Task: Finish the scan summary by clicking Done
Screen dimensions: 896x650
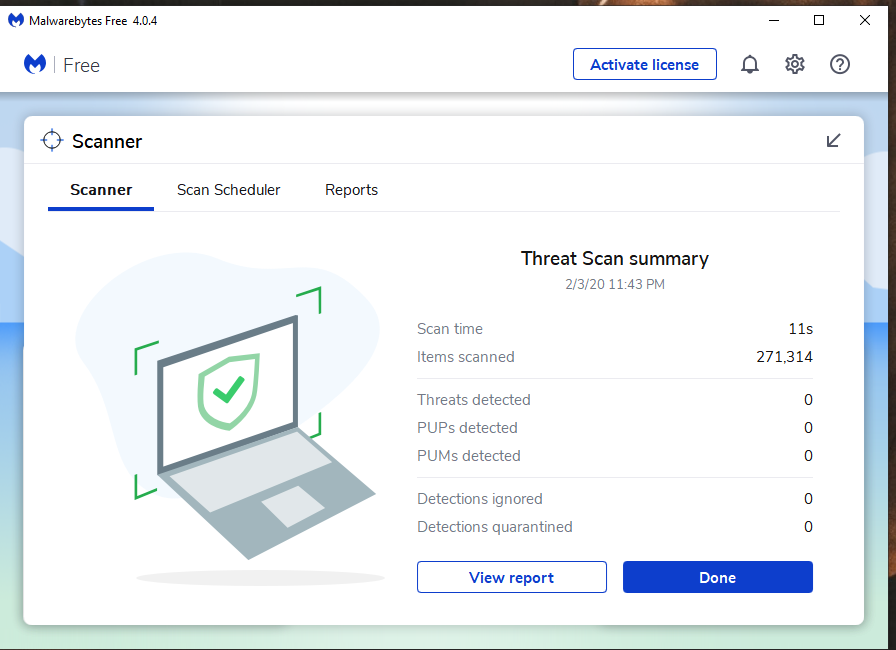Action: click(717, 577)
